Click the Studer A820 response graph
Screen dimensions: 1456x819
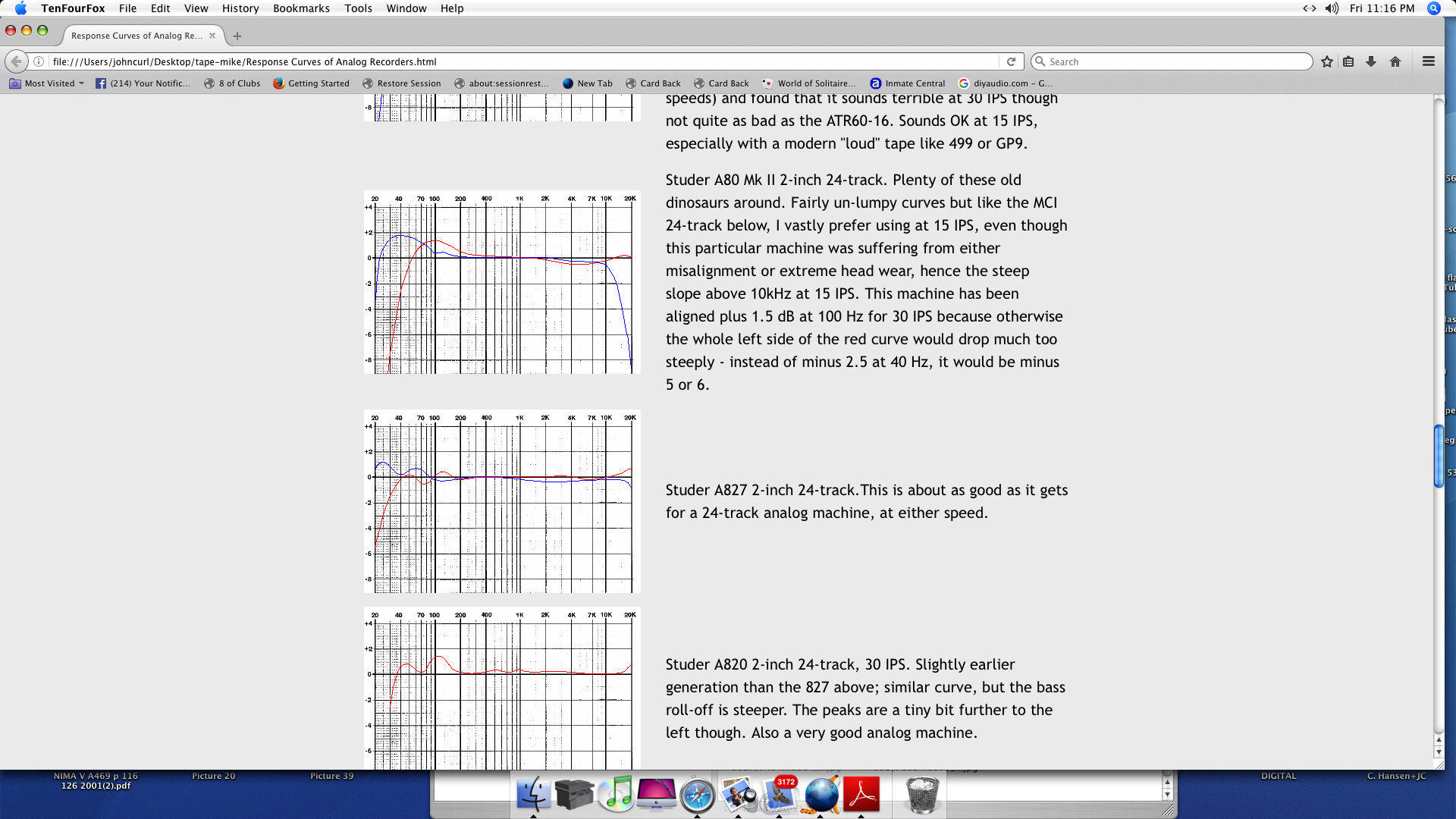[x=502, y=689]
